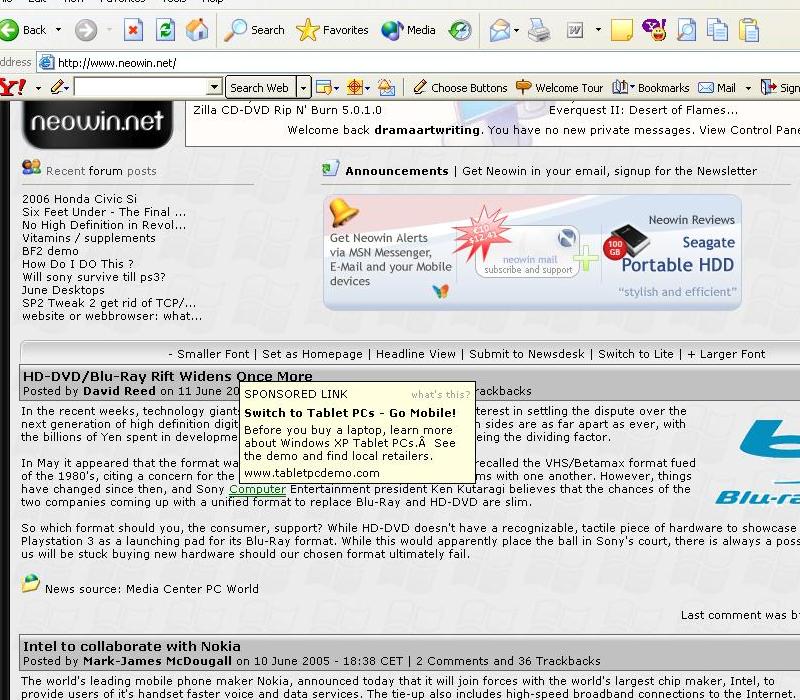Open the Forward button history dropdown
The image size is (800, 700).
point(109,30)
